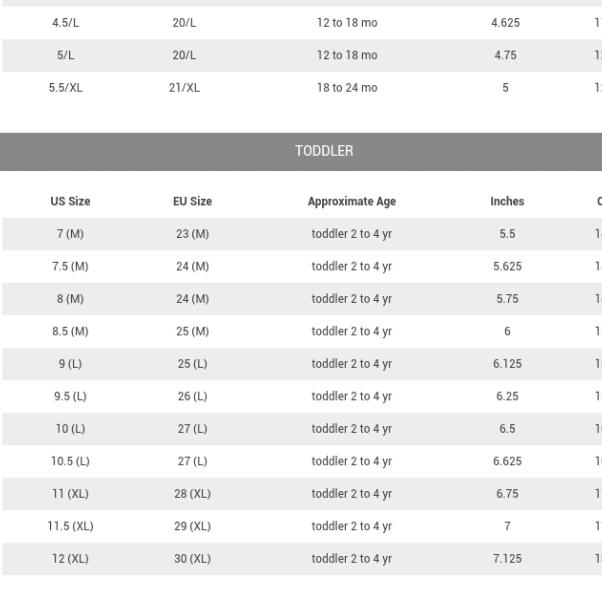Select the 5.5/XL US size cell
602x600 pixels.
pyautogui.click(x=66, y=88)
